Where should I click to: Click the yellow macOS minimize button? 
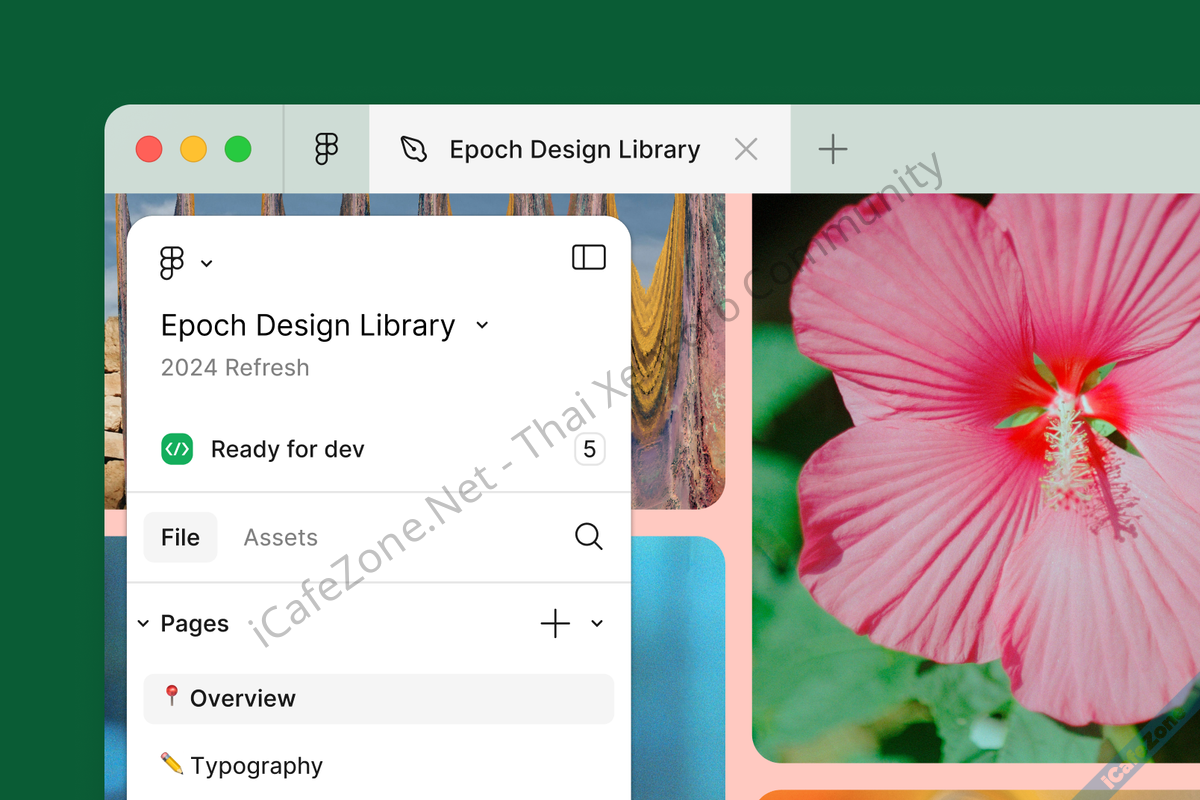point(193,150)
